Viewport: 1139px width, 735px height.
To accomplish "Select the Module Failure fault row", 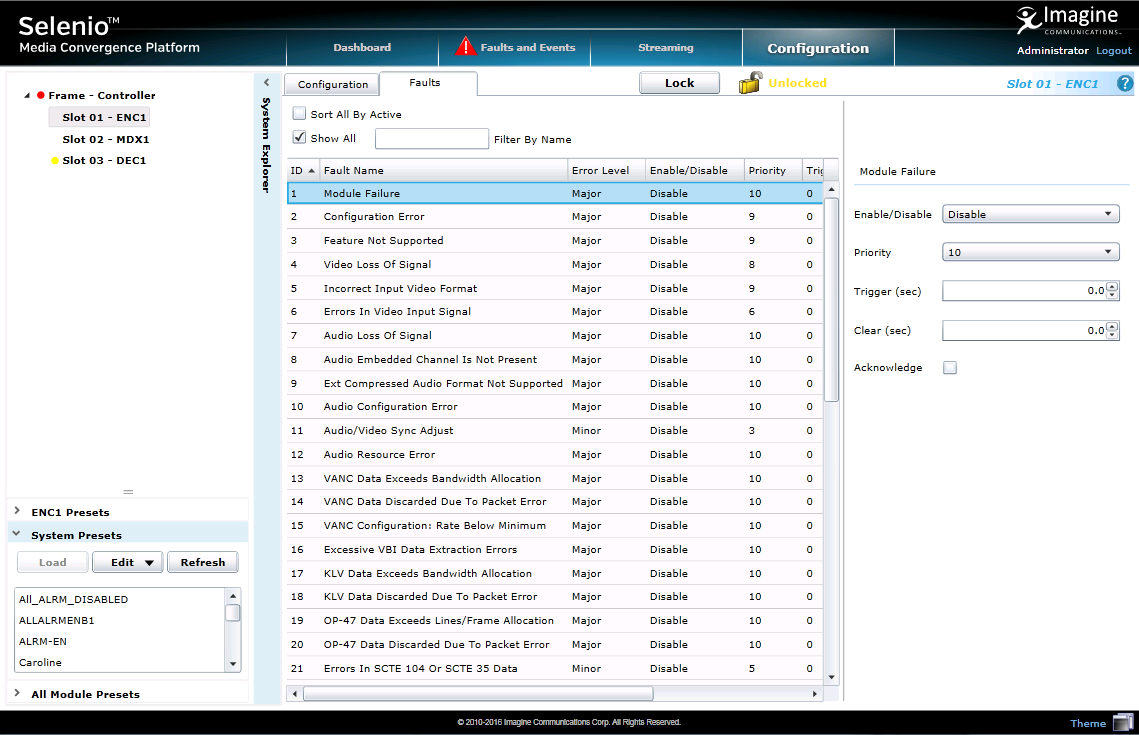I will point(555,193).
